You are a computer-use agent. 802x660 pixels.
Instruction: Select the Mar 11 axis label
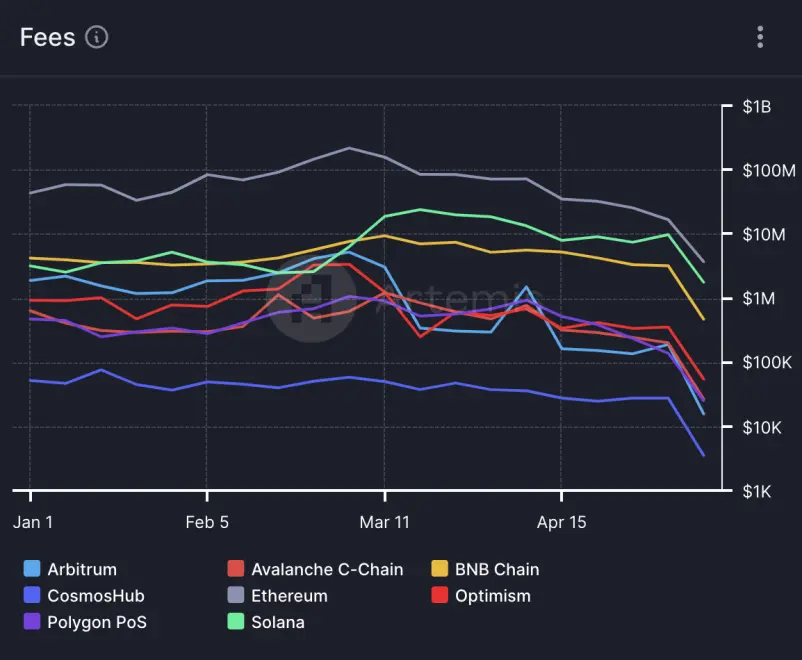point(384,522)
